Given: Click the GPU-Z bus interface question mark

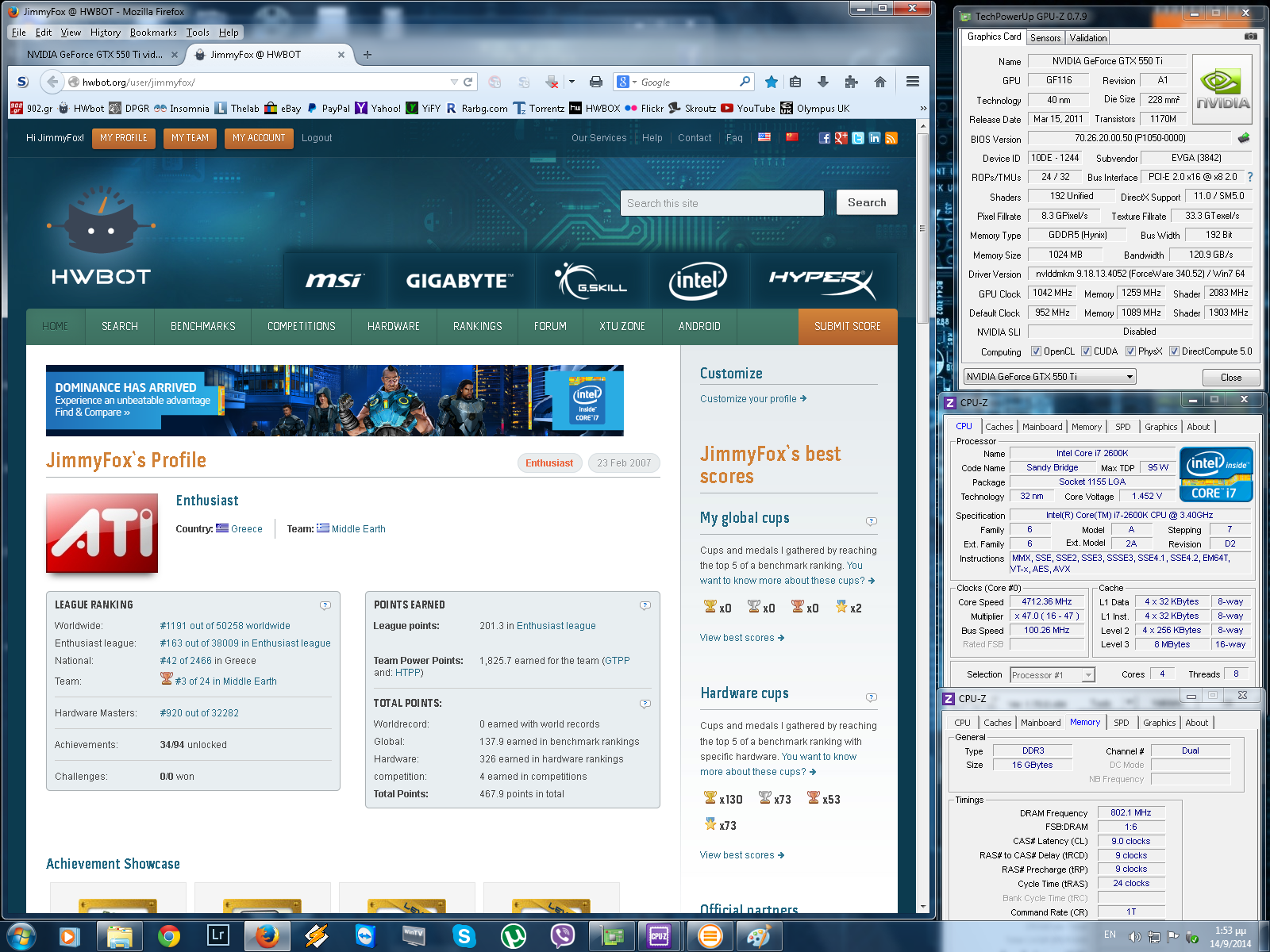Looking at the screenshot, I should (x=1250, y=177).
